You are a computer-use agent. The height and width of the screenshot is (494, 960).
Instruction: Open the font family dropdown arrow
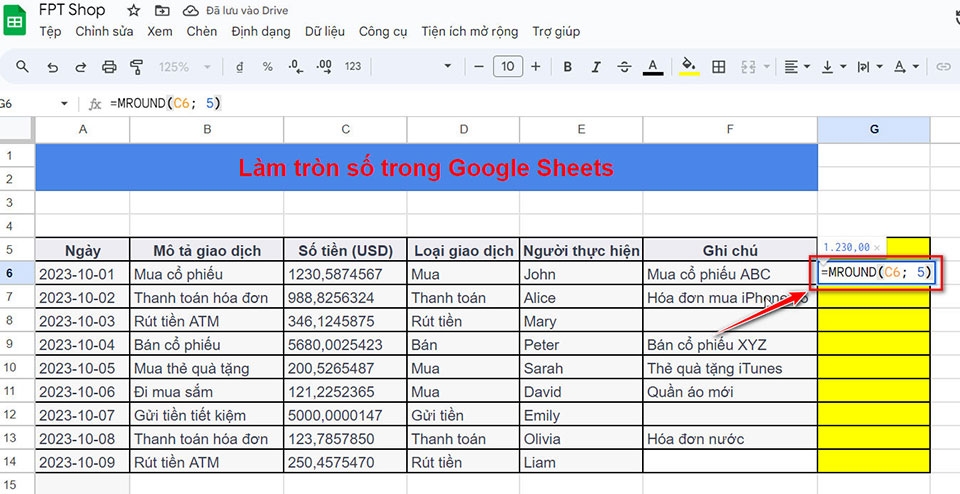pyautogui.click(x=448, y=66)
